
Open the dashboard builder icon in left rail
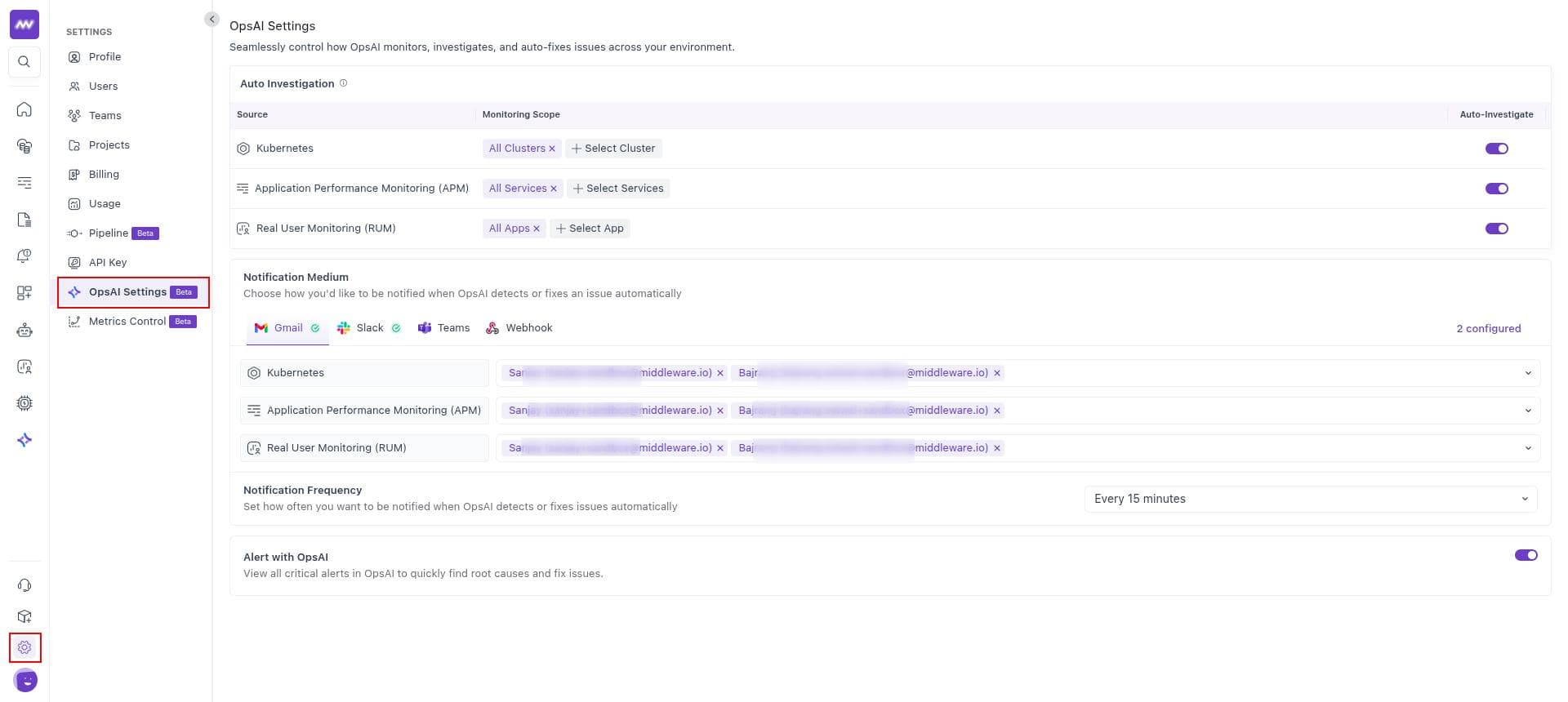pos(24,293)
